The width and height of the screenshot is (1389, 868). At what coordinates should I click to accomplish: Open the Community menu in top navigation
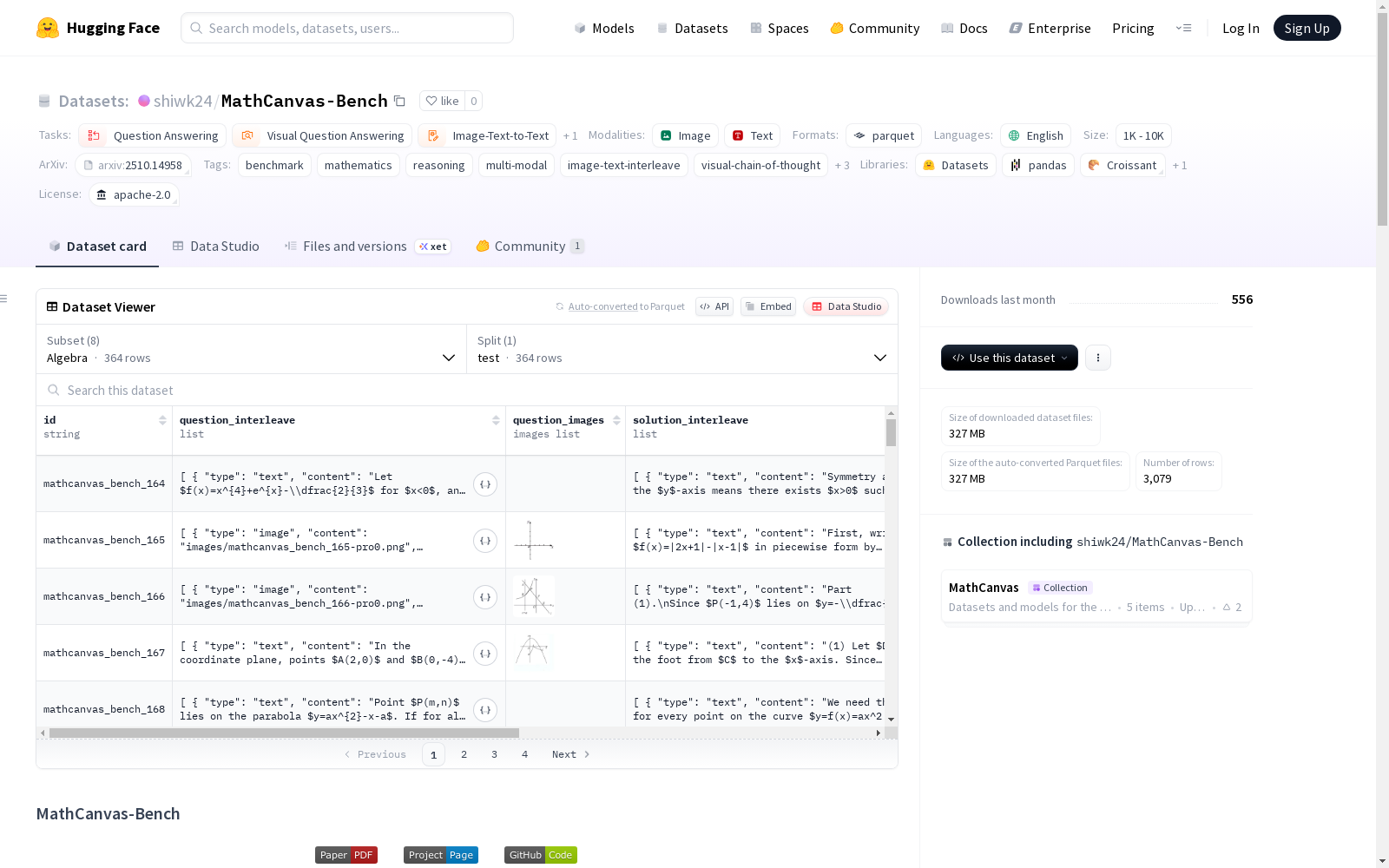coord(875,28)
